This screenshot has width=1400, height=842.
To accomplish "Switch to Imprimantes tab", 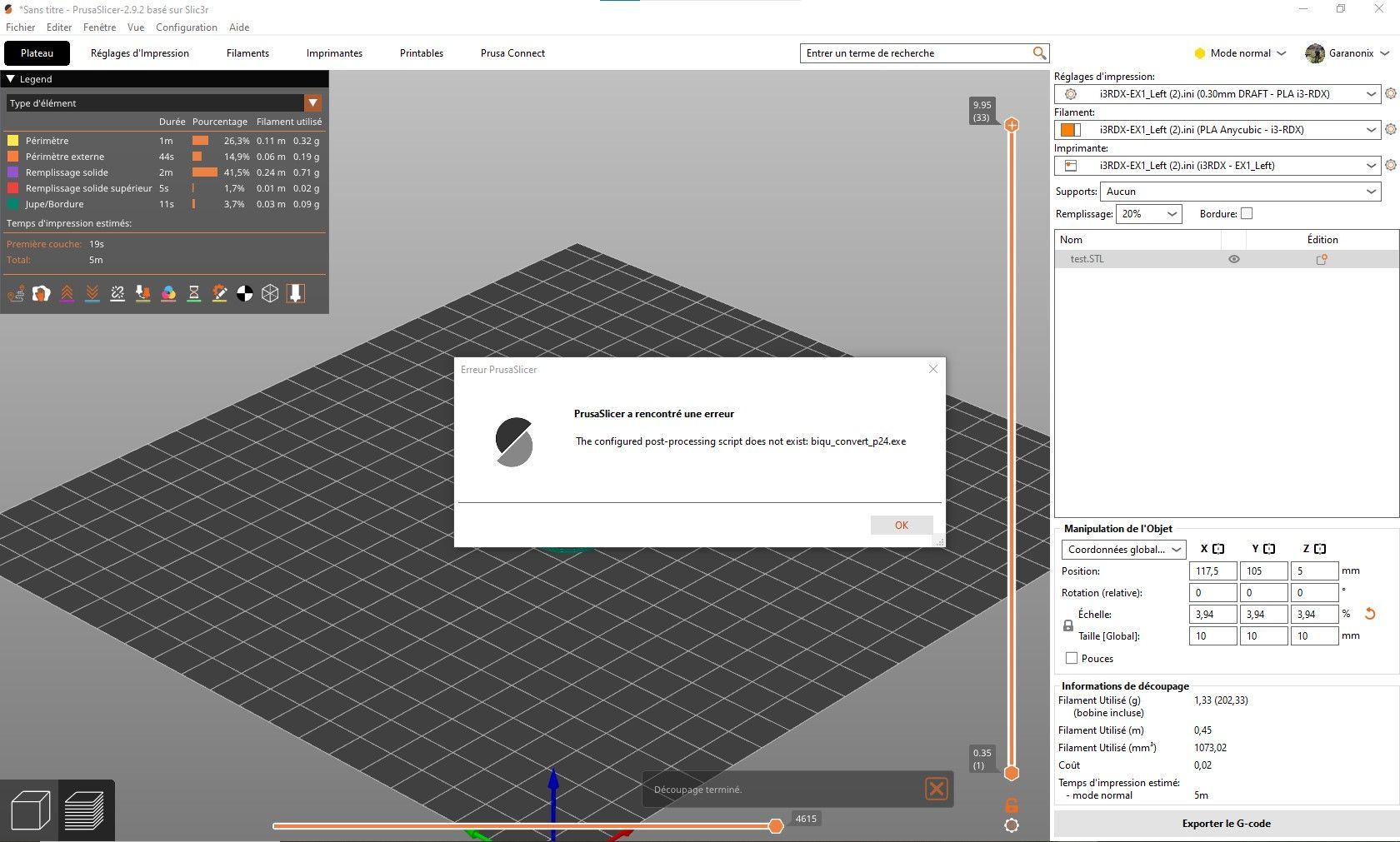I will click(334, 53).
